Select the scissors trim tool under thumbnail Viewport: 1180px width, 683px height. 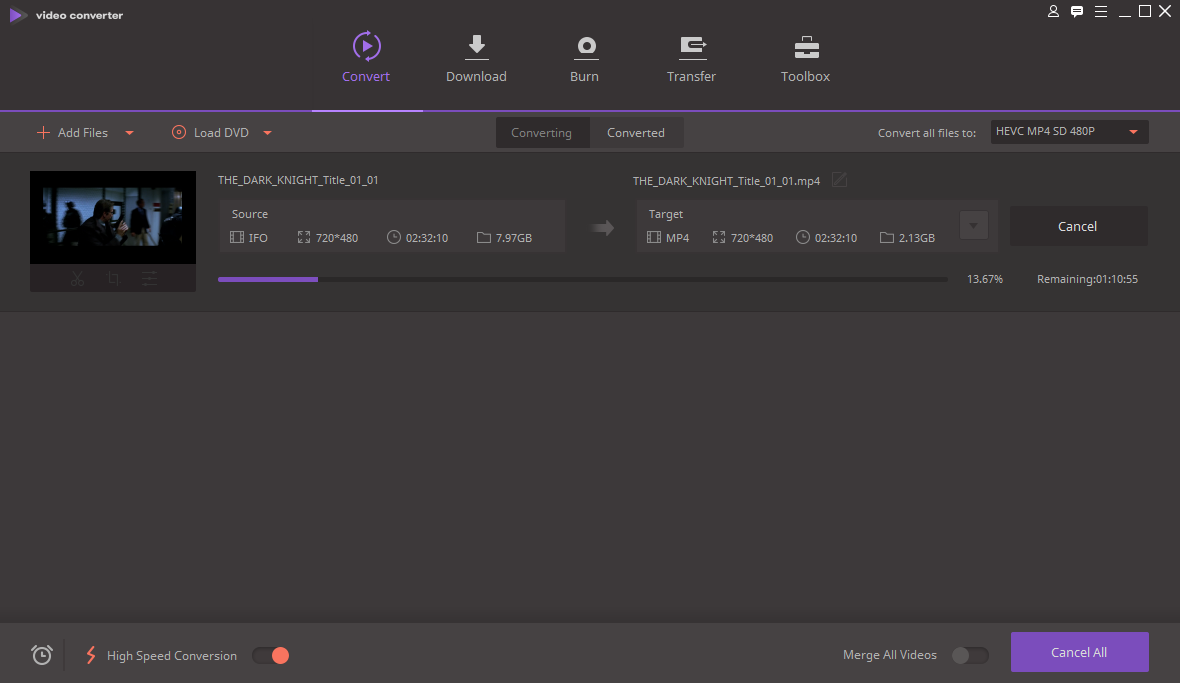77,279
